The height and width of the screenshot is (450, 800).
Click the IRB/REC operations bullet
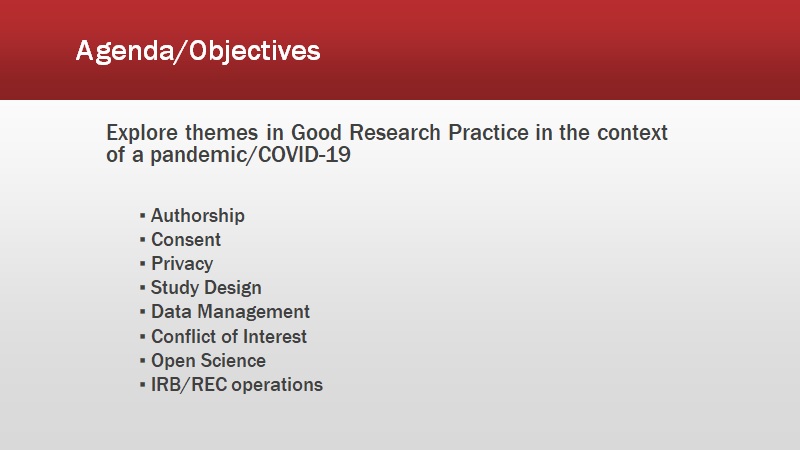tap(237, 385)
